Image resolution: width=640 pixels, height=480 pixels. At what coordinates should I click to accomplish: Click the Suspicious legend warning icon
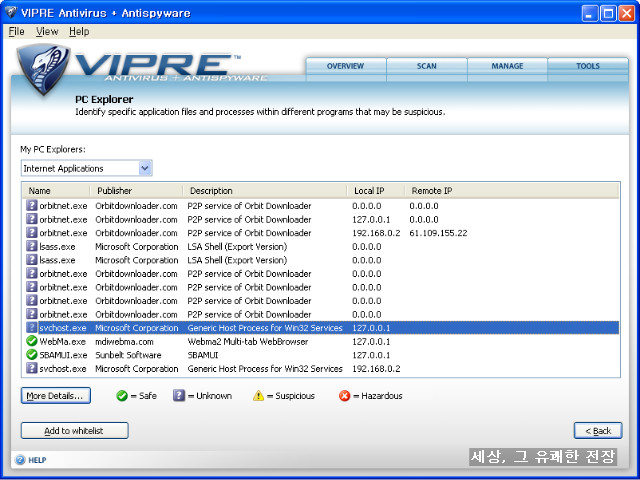click(258, 396)
